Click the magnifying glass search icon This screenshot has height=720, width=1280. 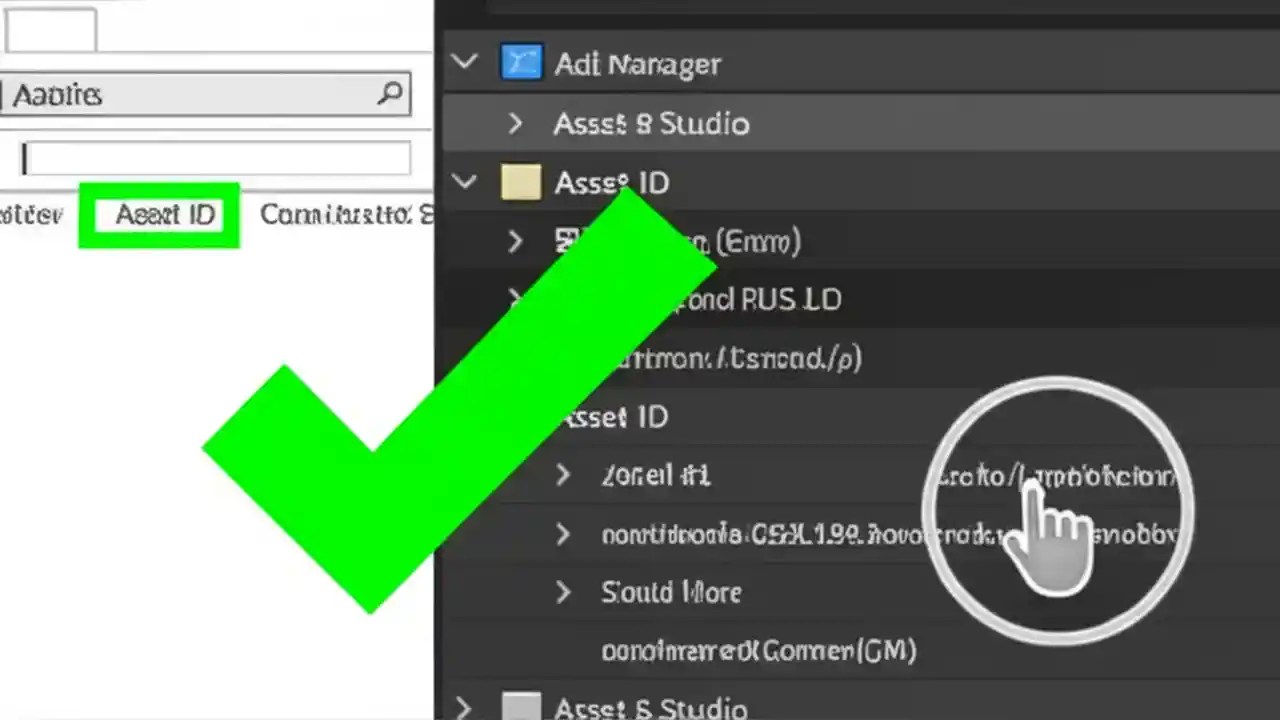[389, 93]
